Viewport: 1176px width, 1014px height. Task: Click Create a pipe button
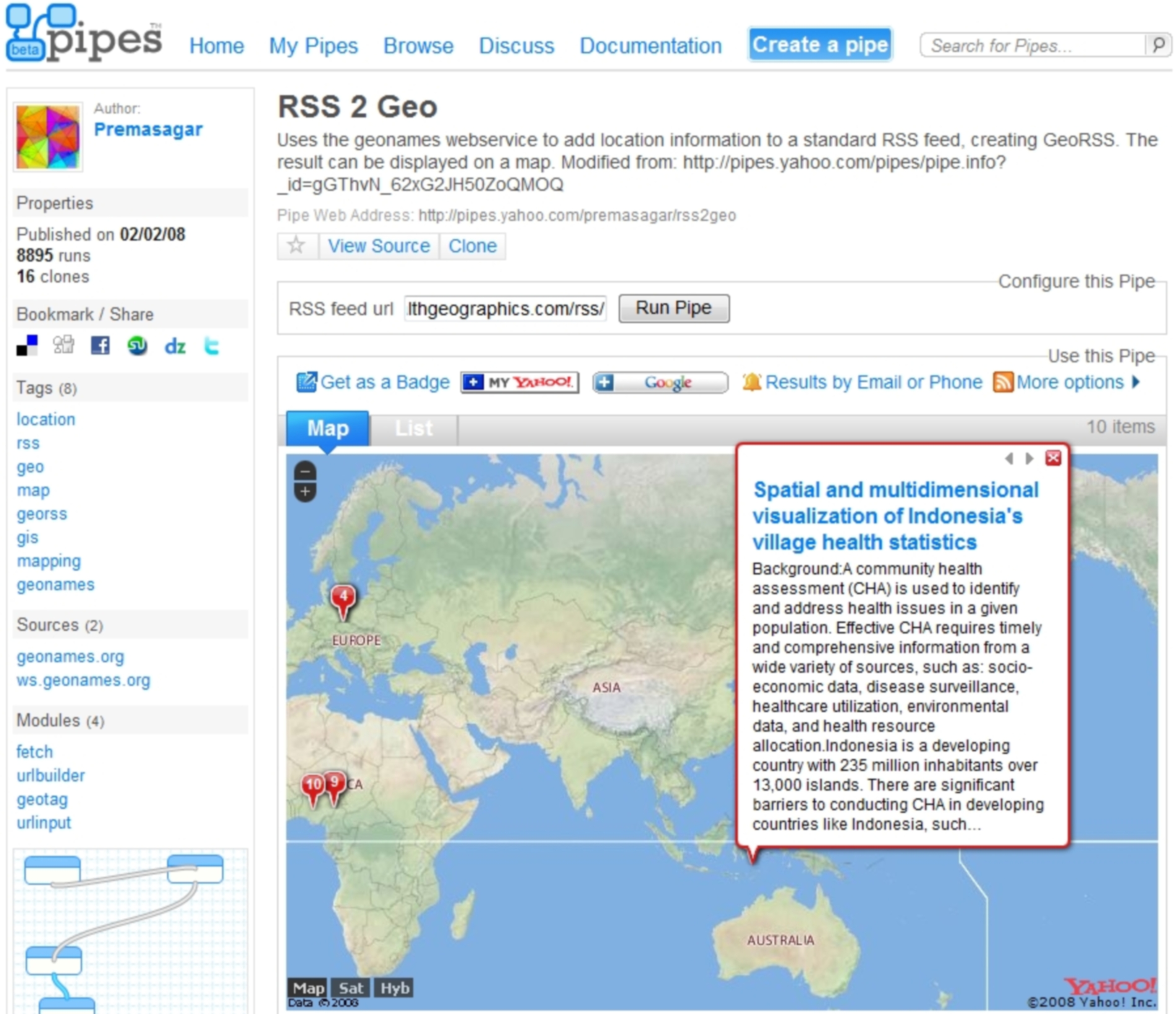(820, 44)
